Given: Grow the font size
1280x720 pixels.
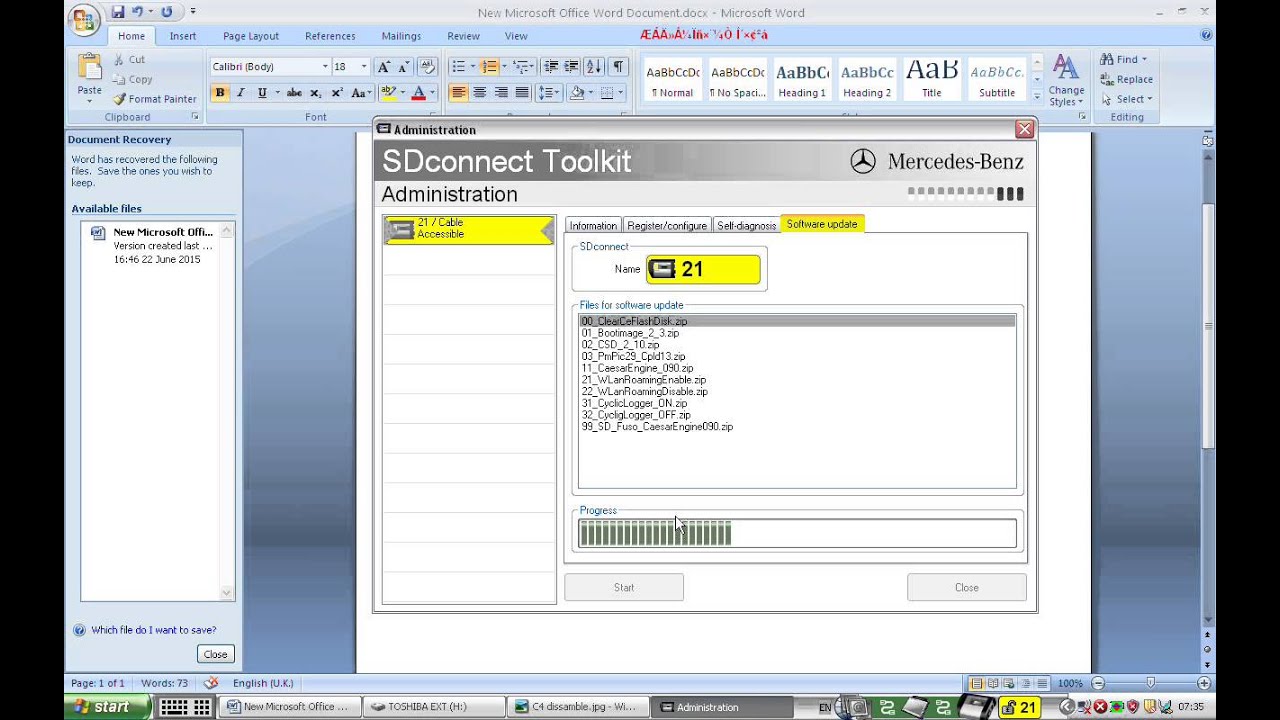Looking at the screenshot, I should tap(383, 67).
